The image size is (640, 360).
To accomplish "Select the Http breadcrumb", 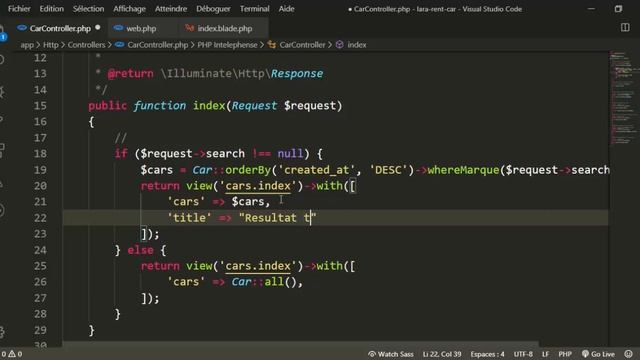I will coord(51,45).
